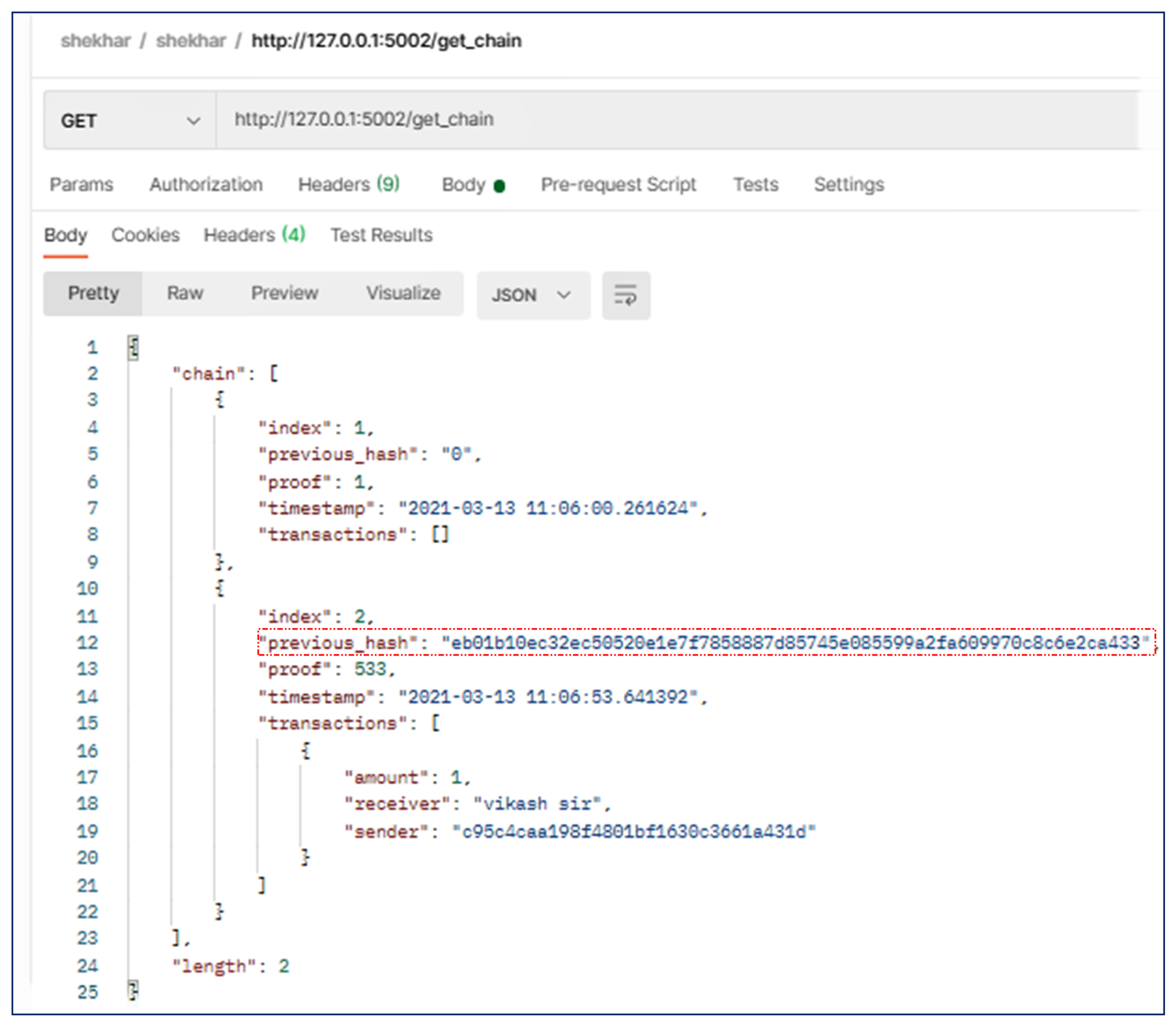Open request Headers (9) tab

point(348,184)
